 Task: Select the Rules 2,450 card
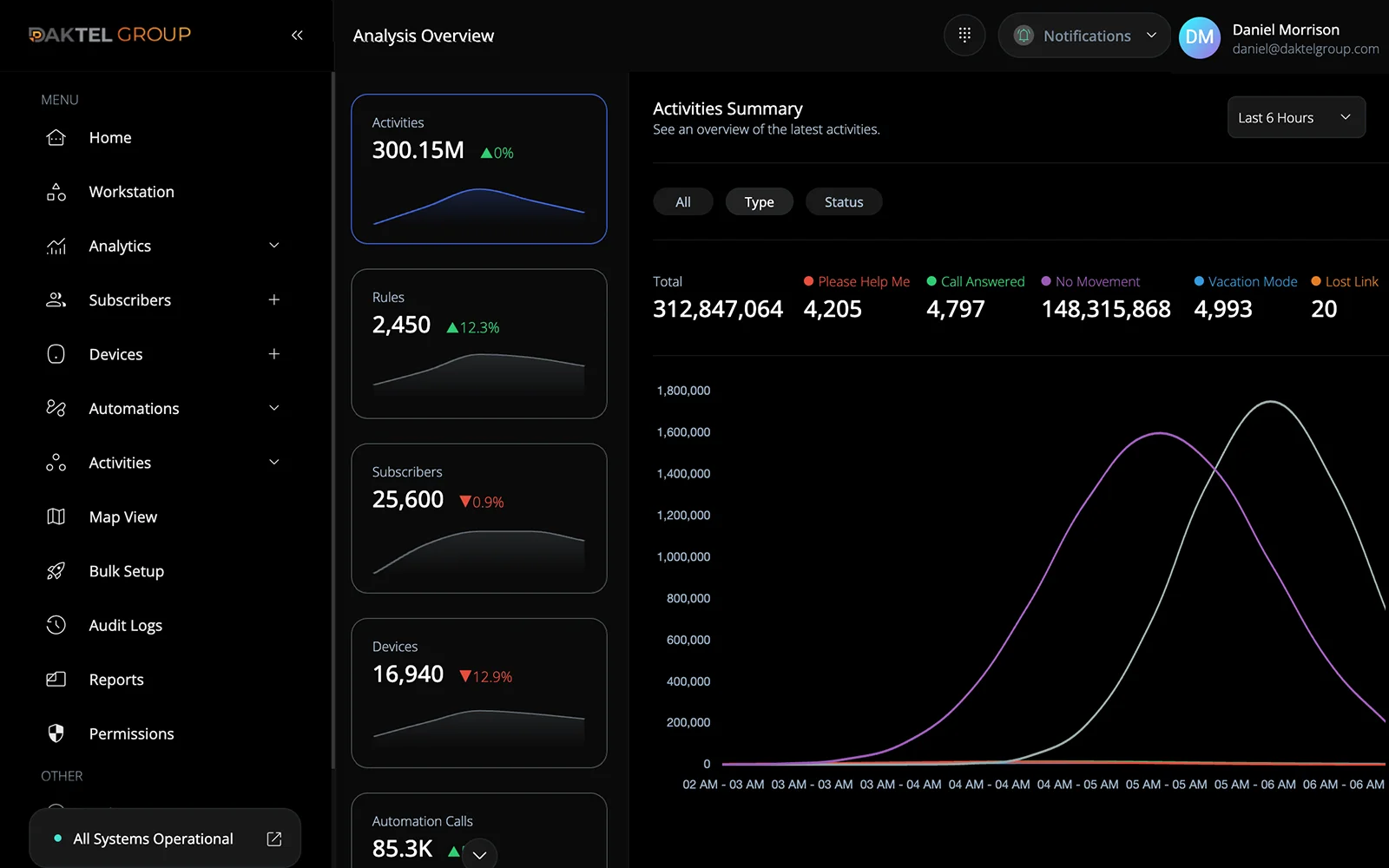(479, 344)
